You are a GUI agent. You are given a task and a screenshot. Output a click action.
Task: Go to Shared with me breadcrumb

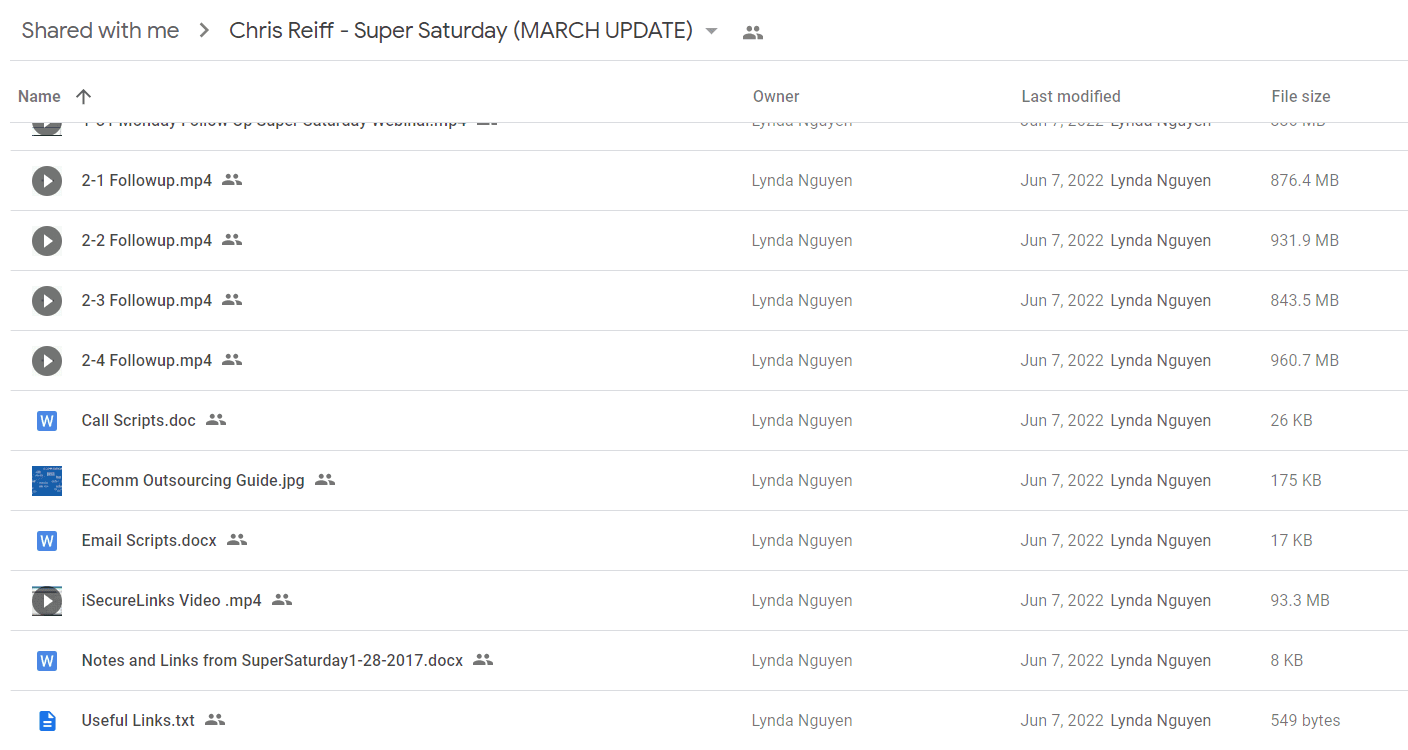coord(100,30)
